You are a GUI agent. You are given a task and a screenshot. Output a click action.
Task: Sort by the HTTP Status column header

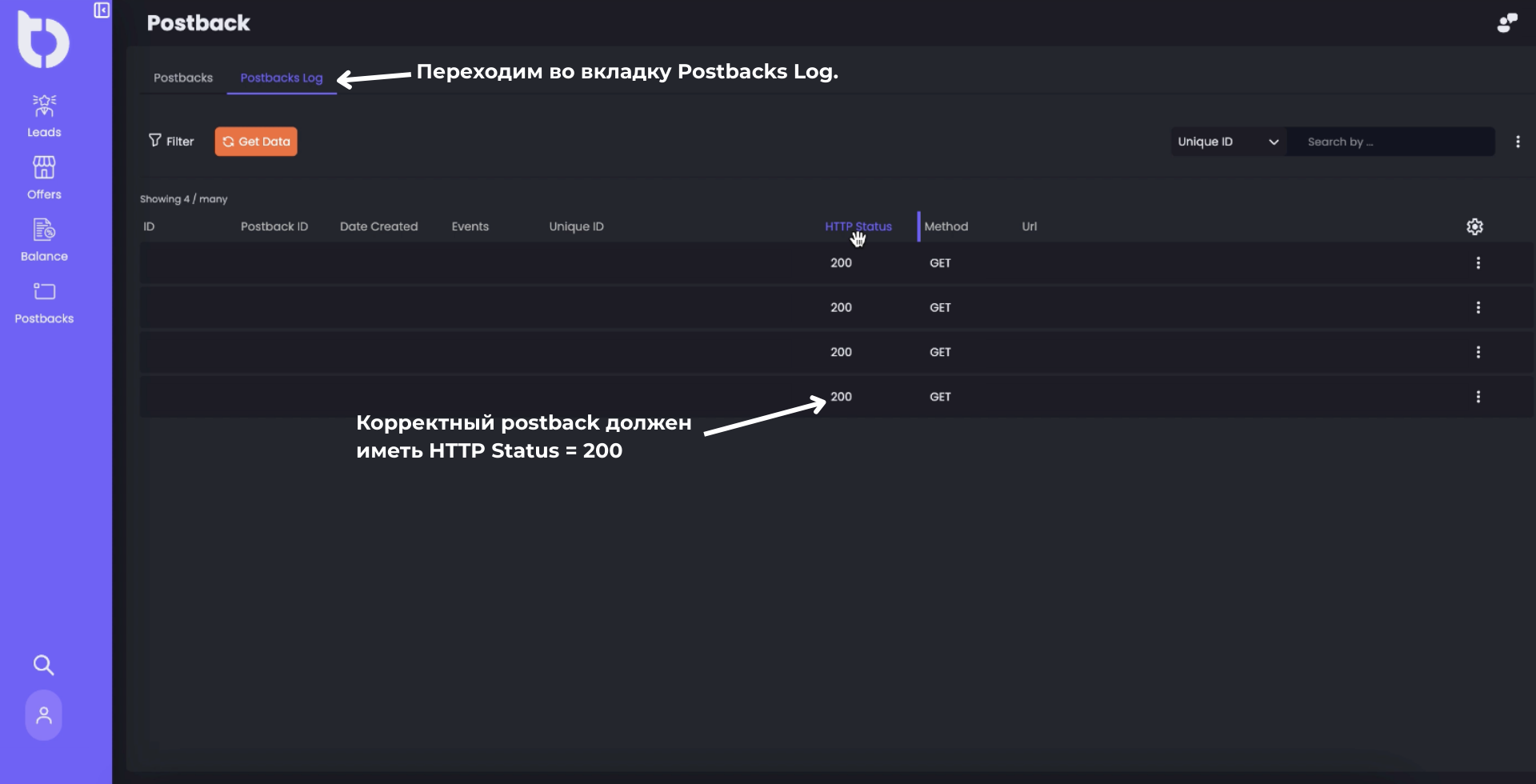click(x=858, y=226)
